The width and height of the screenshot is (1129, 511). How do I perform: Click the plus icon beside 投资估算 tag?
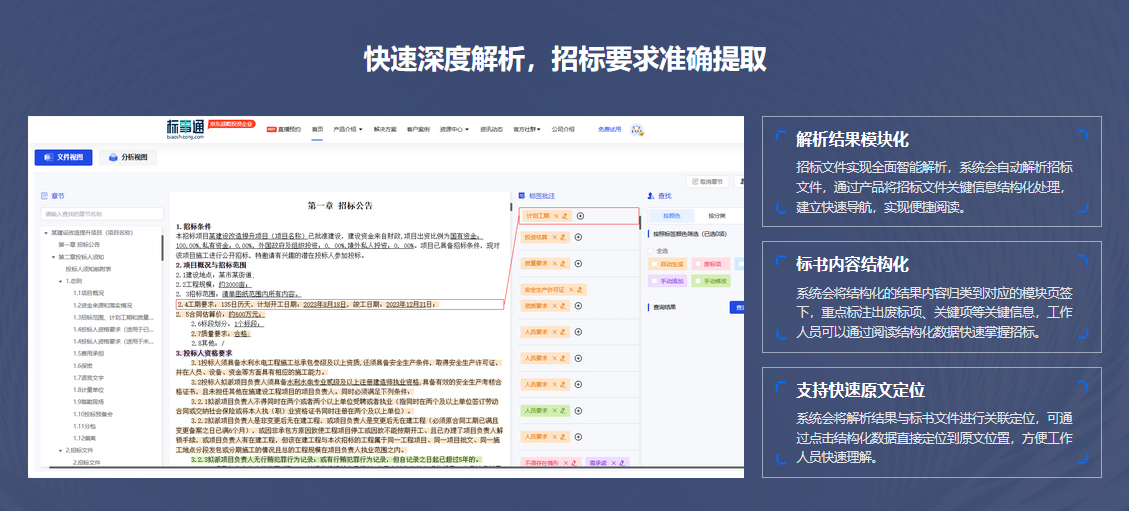578,238
